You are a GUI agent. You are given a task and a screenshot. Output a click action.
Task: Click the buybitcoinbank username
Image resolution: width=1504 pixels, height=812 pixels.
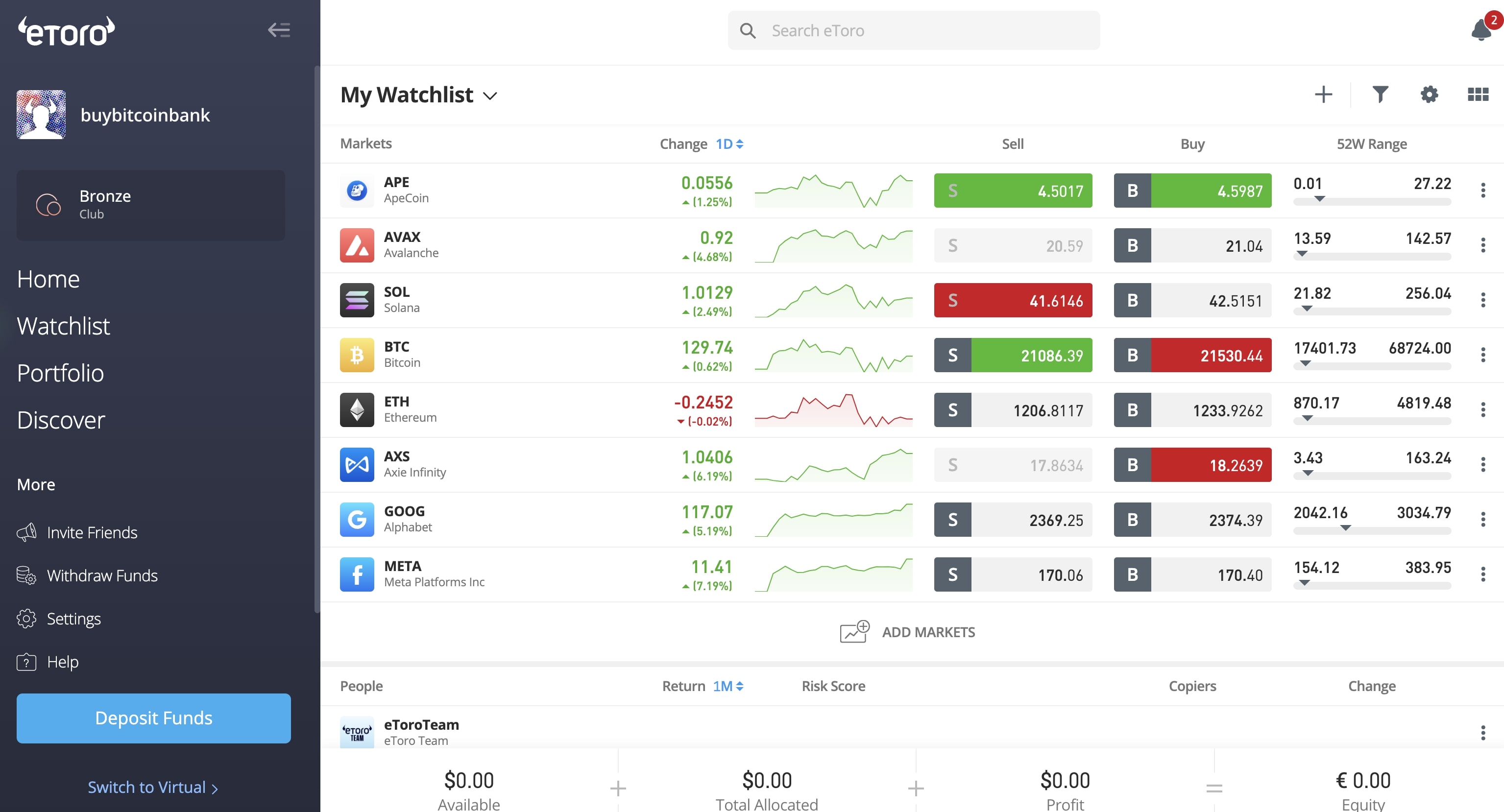click(145, 115)
